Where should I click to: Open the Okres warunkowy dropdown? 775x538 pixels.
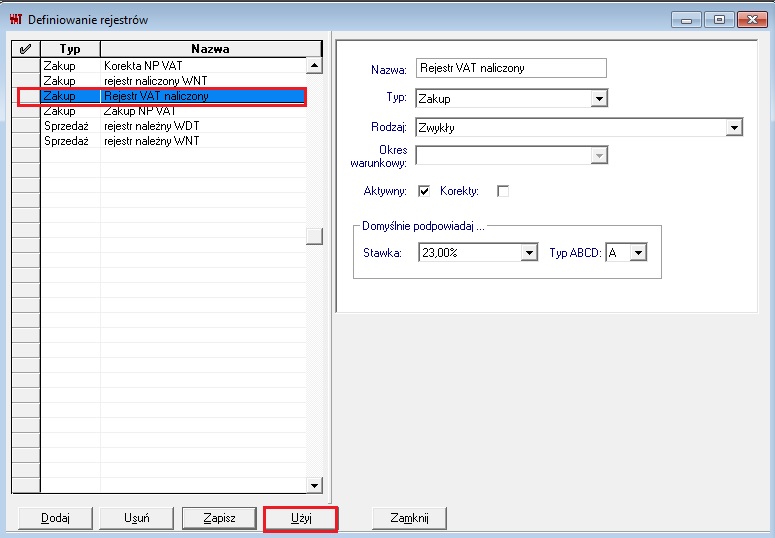[599, 155]
